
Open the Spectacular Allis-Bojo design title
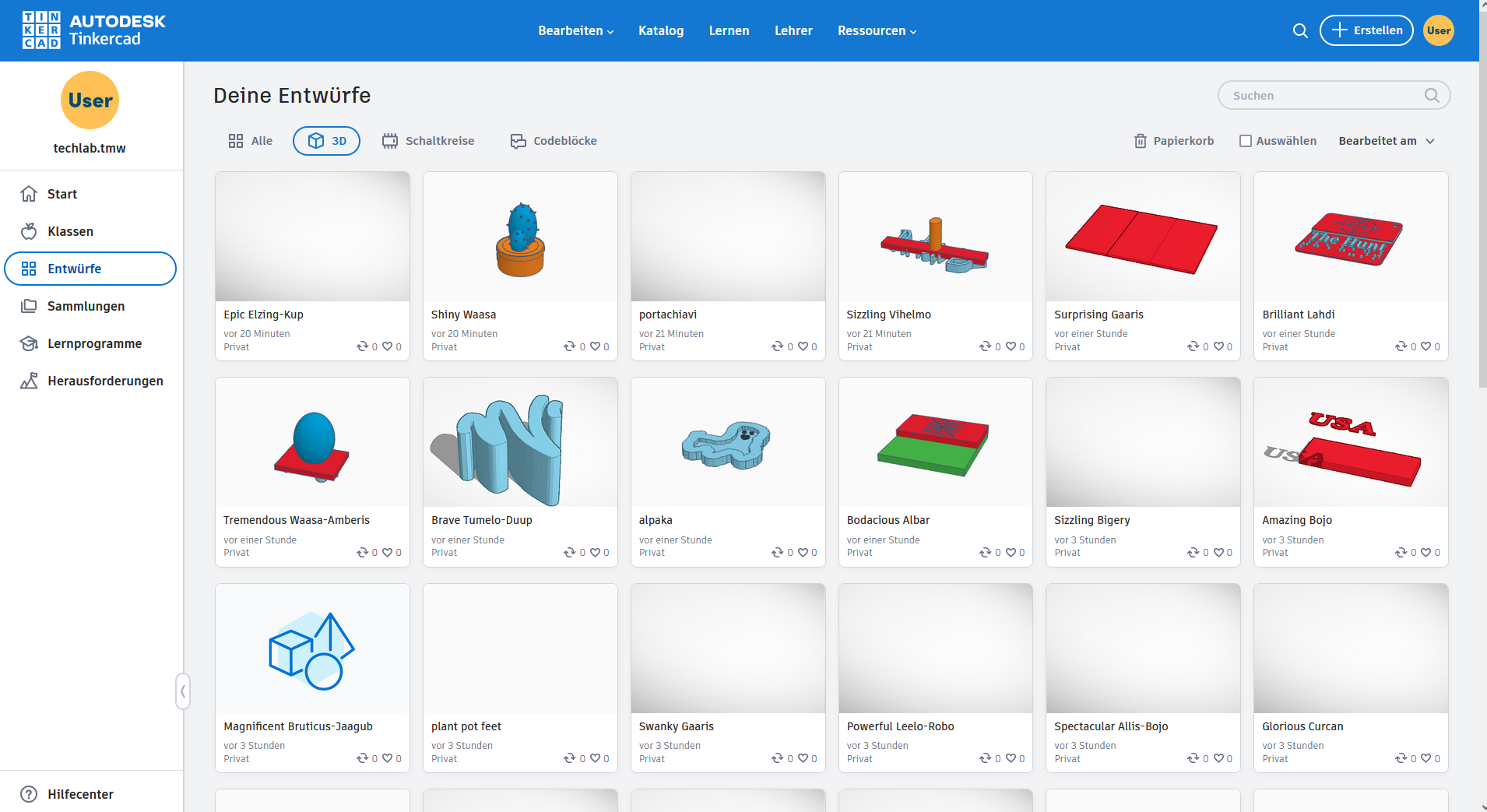[1111, 726]
